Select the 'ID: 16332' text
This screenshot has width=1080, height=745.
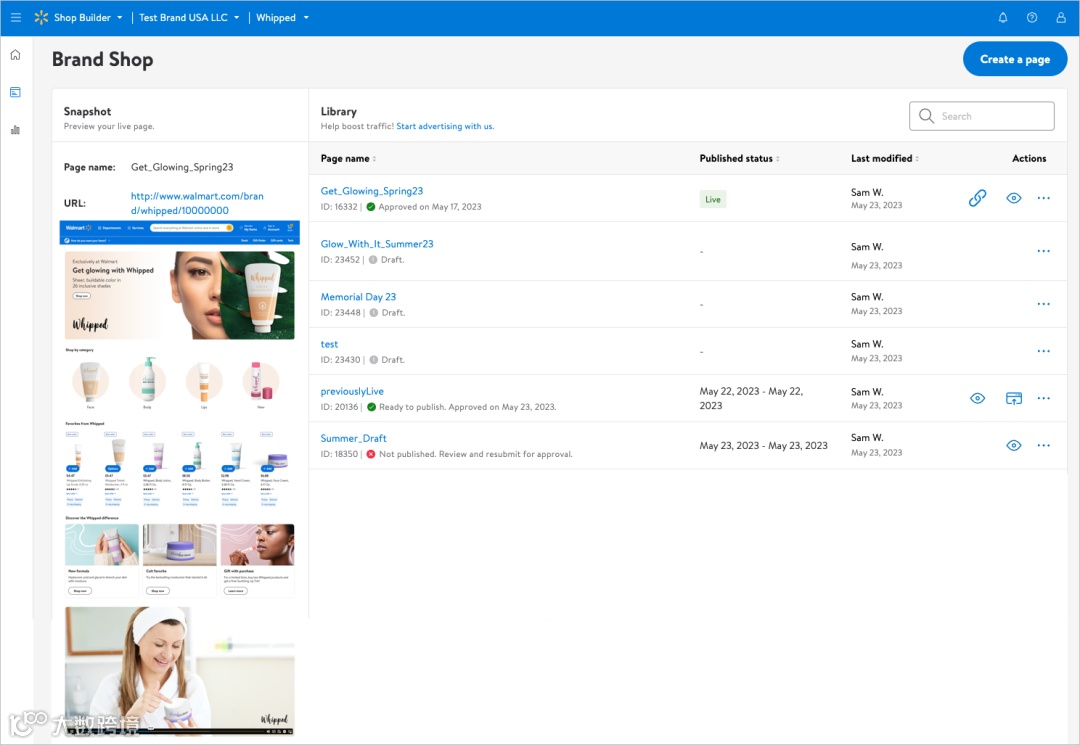pos(339,207)
